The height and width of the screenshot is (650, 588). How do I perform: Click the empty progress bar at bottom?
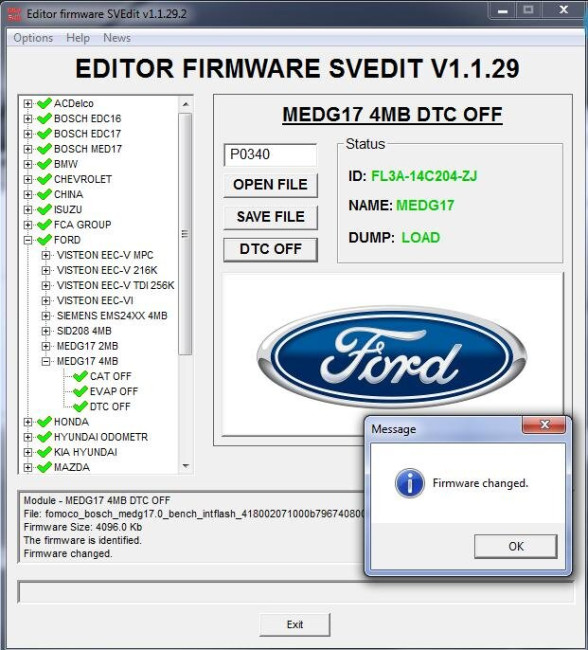(x=296, y=593)
